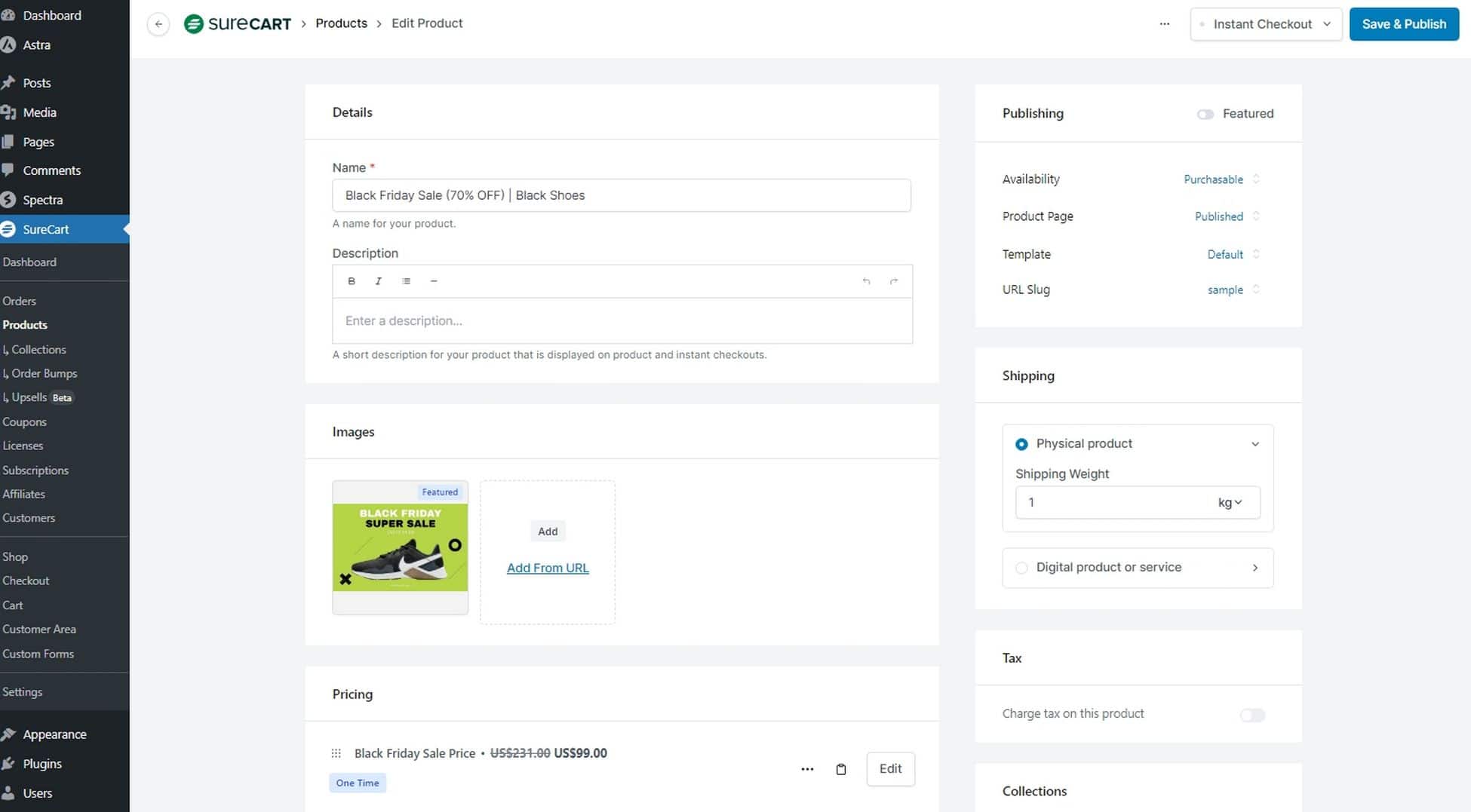
Task: Open the three-dot menu next to Instant Checkout
Action: 1165,23
